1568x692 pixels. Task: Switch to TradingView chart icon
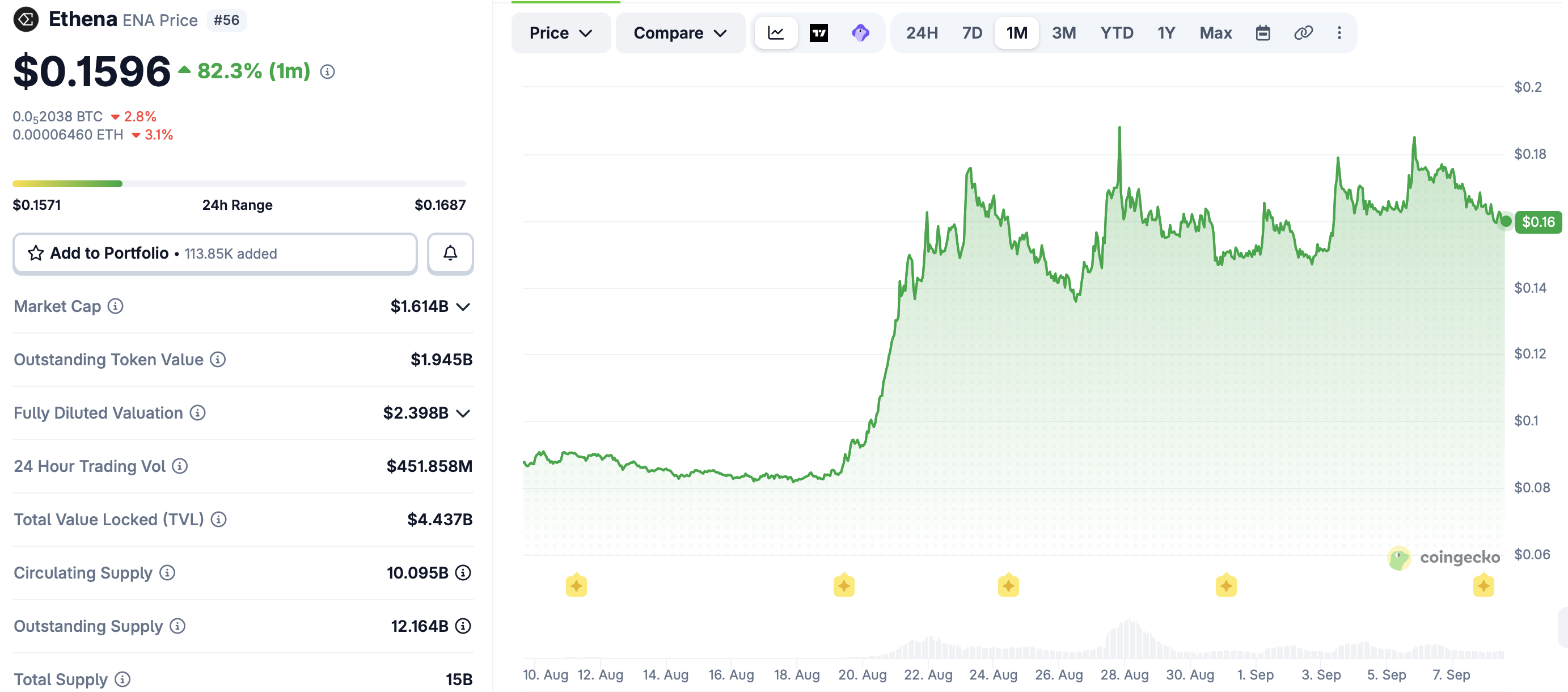pyautogui.click(x=819, y=33)
